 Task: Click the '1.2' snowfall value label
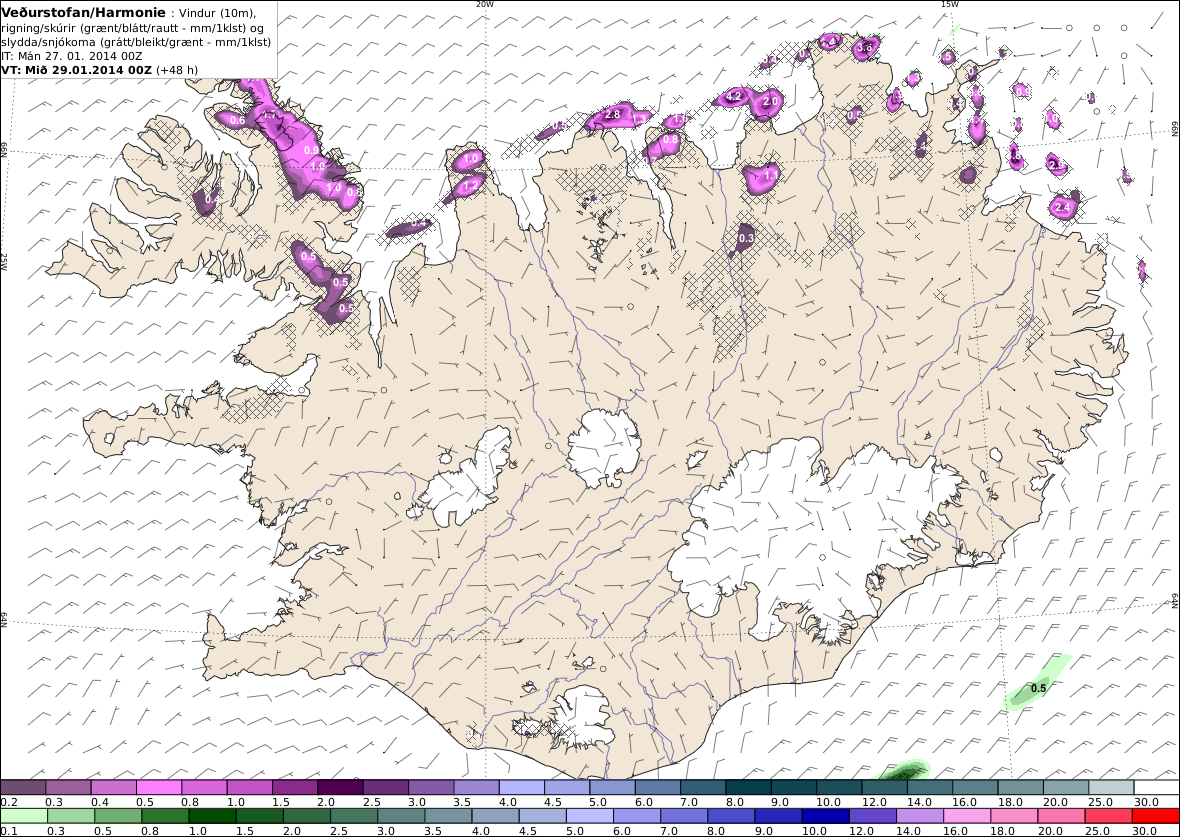pyautogui.click(x=471, y=185)
